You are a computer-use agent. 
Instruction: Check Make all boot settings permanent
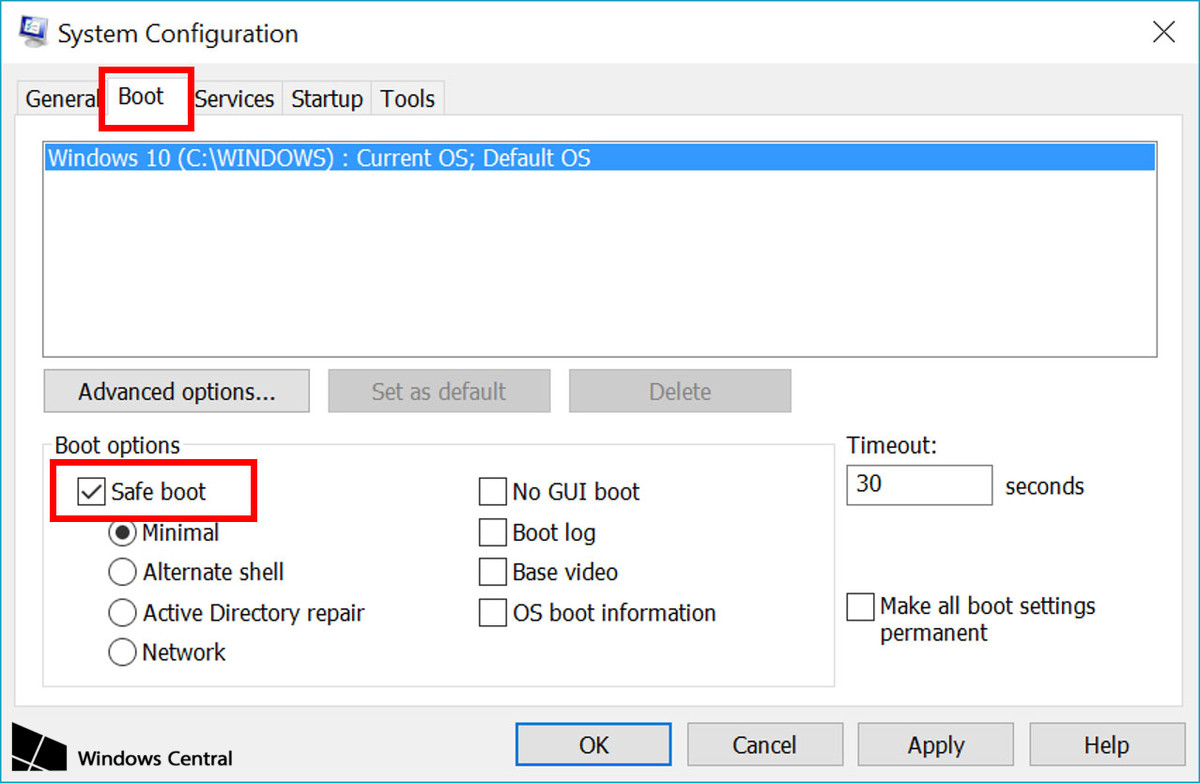pos(860,606)
